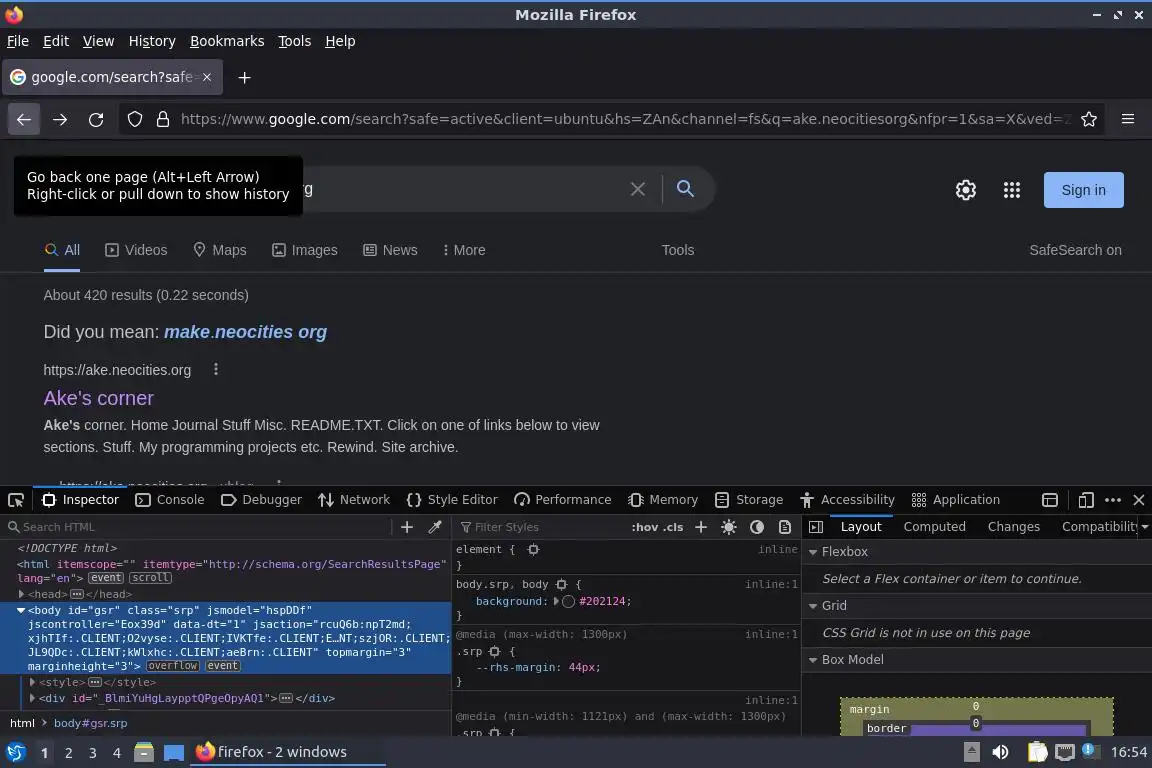The height and width of the screenshot is (768, 1152).
Task: Switch to Images search results
Action: pos(305,250)
